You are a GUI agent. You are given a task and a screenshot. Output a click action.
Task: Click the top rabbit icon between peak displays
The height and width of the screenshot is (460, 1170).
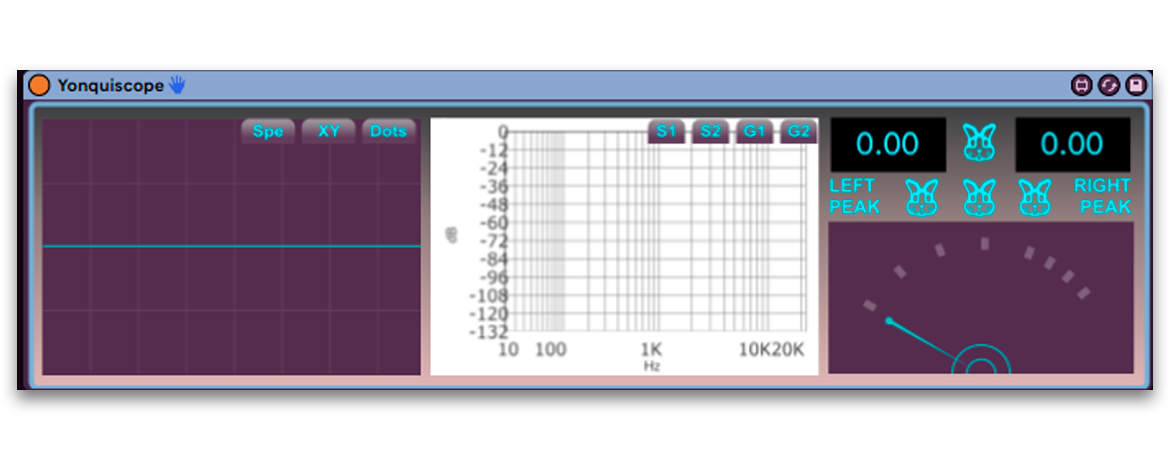pyautogui.click(x=979, y=144)
